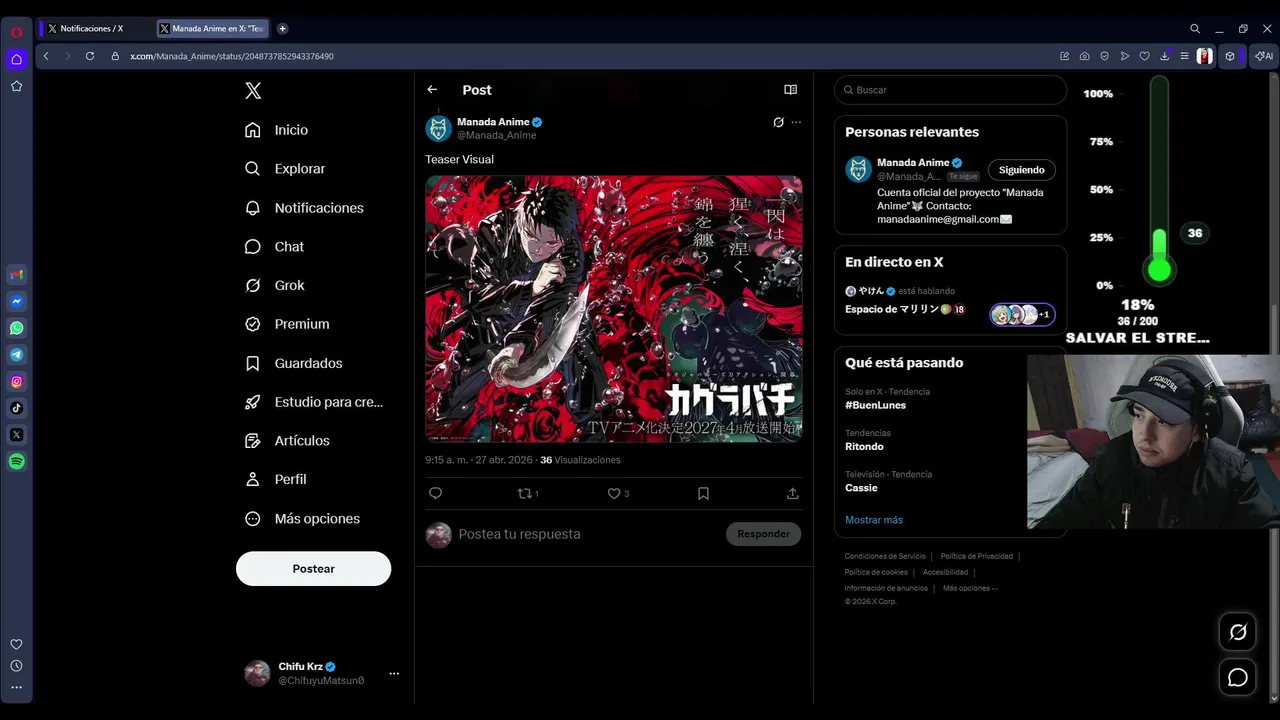This screenshot has width=1280, height=720.
Task: Open the sidebar three-dots more menu
Action: (17, 687)
